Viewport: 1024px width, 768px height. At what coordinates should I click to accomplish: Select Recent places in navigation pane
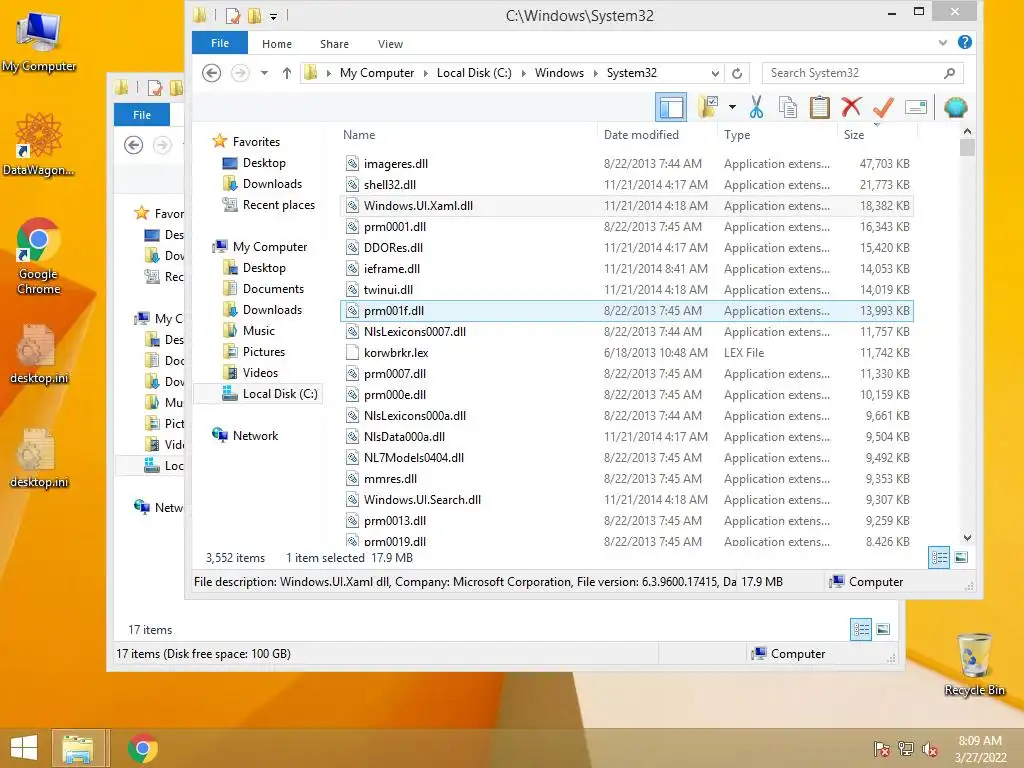point(268,204)
